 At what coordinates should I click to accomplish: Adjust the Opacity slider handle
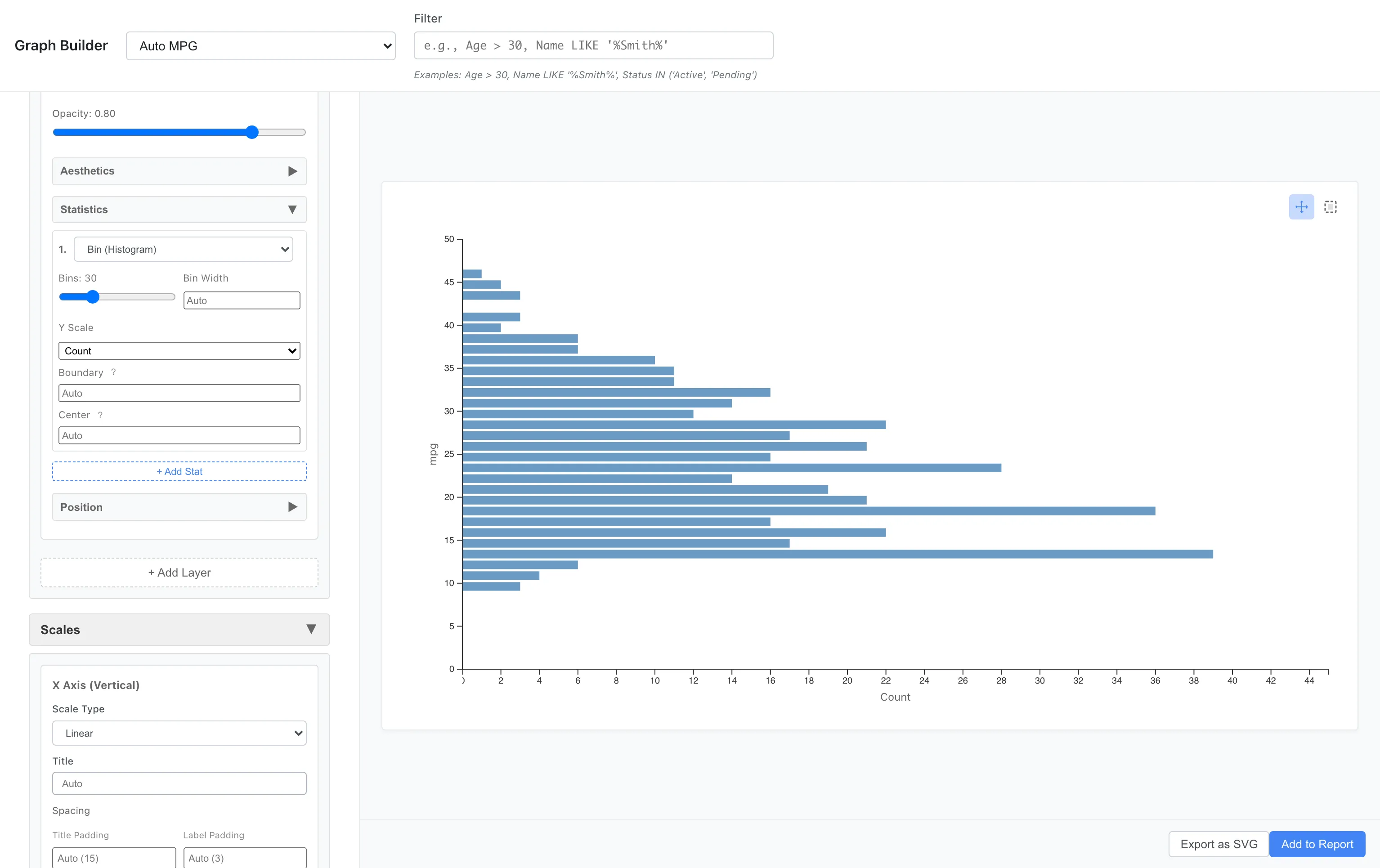pyautogui.click(x=251, y=132)
